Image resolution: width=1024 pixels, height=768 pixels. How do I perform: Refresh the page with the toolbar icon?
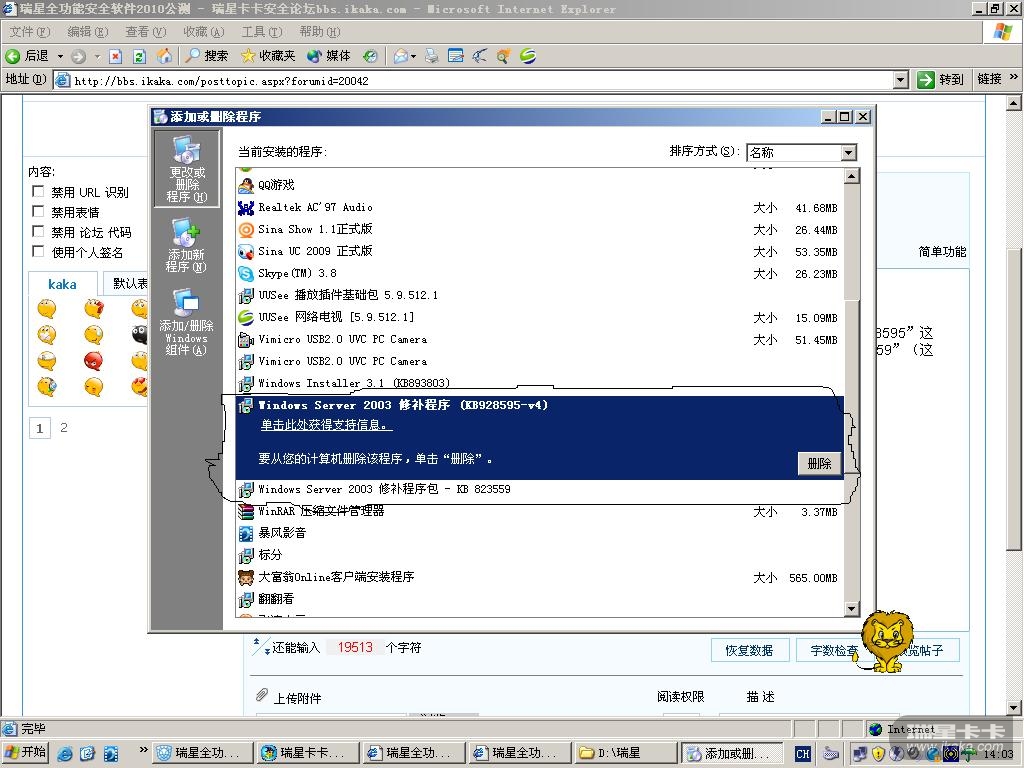139,56
